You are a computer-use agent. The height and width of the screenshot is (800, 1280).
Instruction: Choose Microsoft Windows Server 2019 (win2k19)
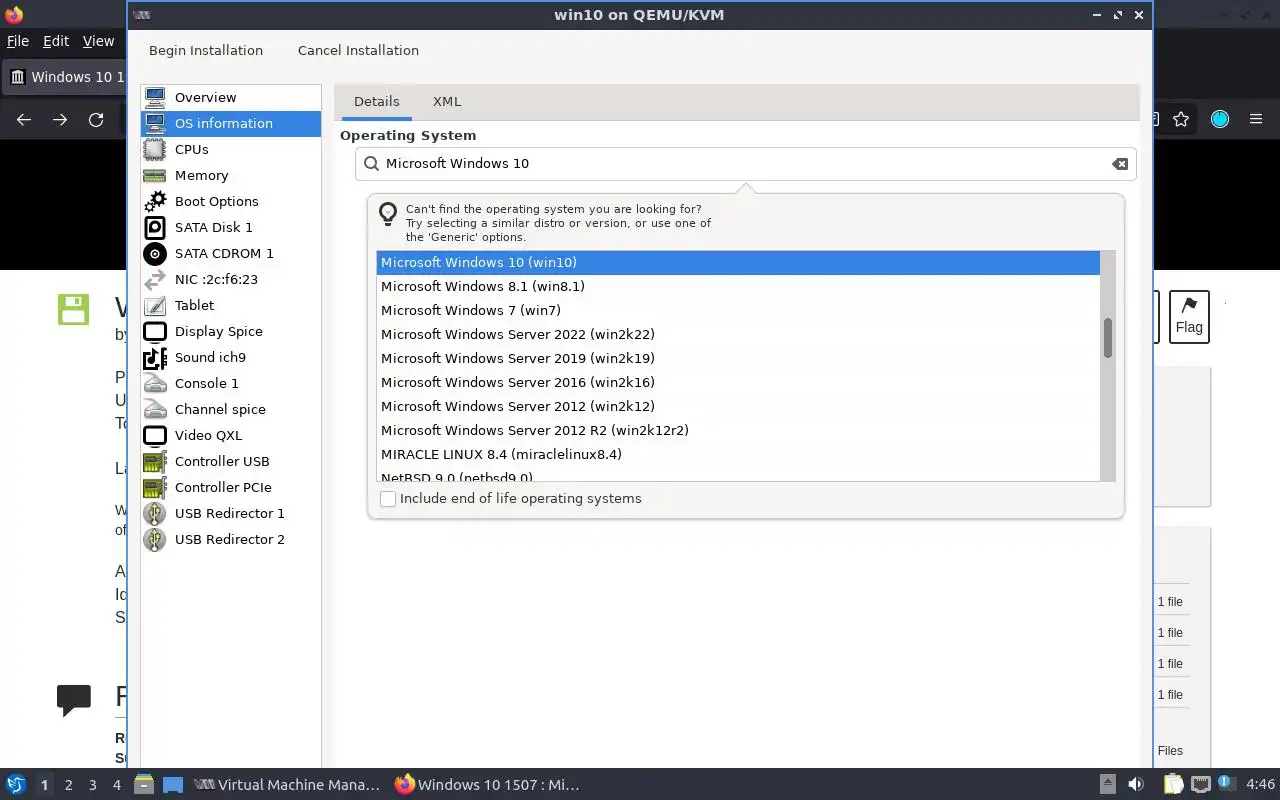pyautogui.click(x=738, y=358)
